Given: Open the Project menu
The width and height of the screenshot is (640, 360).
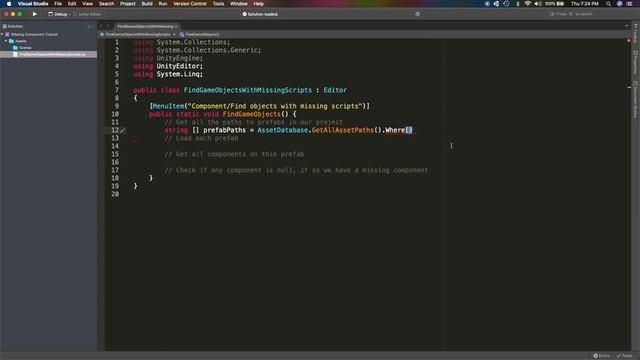Looking at the screenshot, I should [127, 4].
